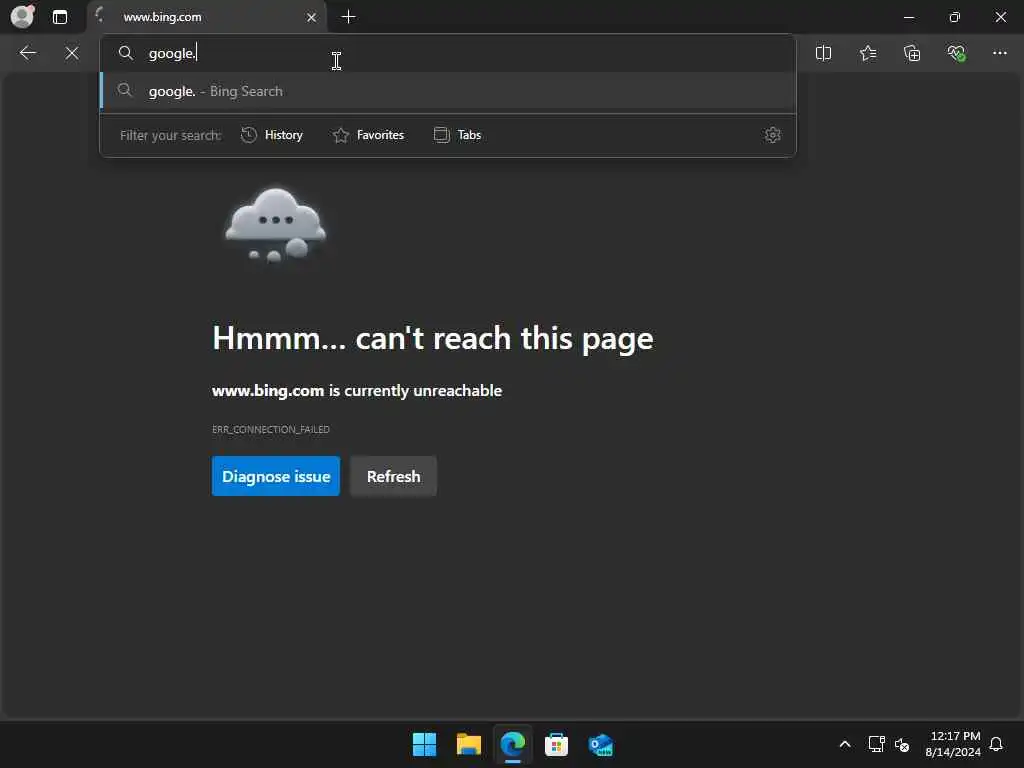
Task: Open network status tray icon
Action: (x=876, y=744)
